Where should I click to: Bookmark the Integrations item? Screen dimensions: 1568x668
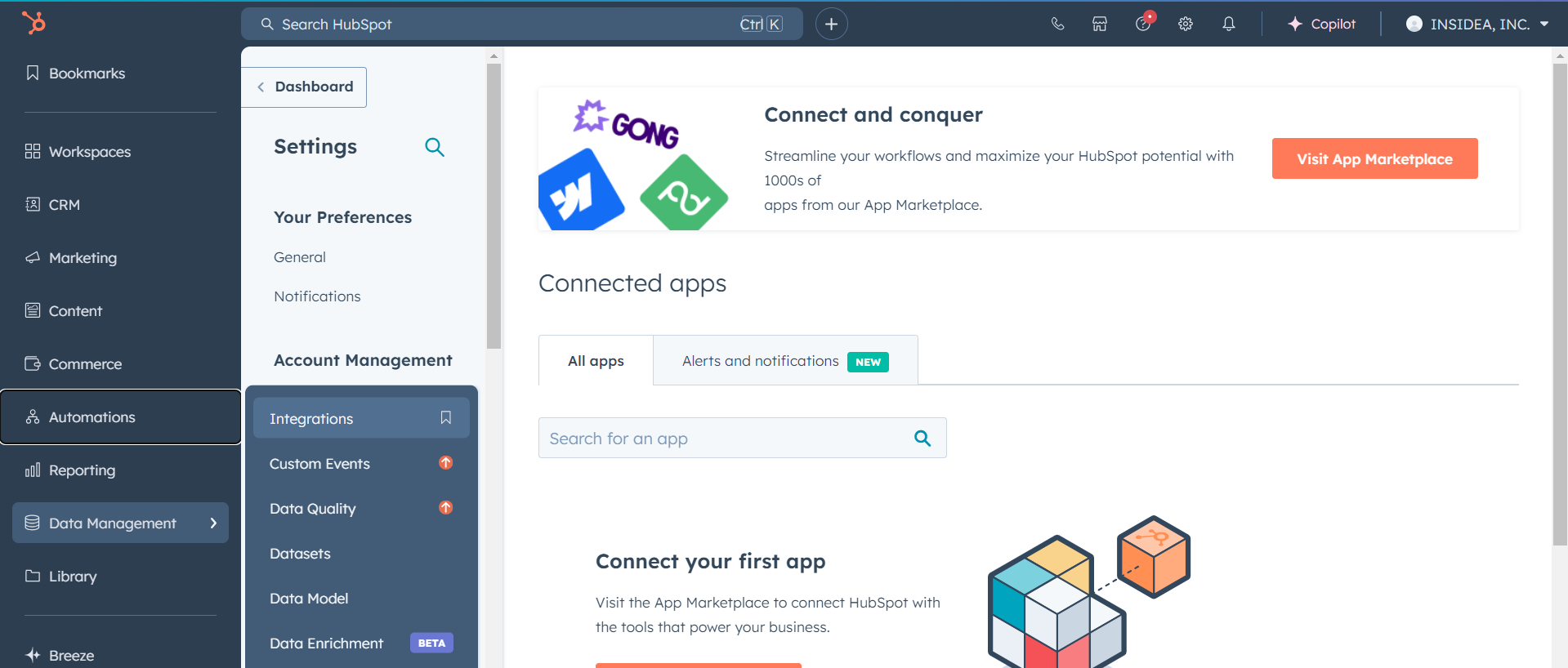[446, 417]
